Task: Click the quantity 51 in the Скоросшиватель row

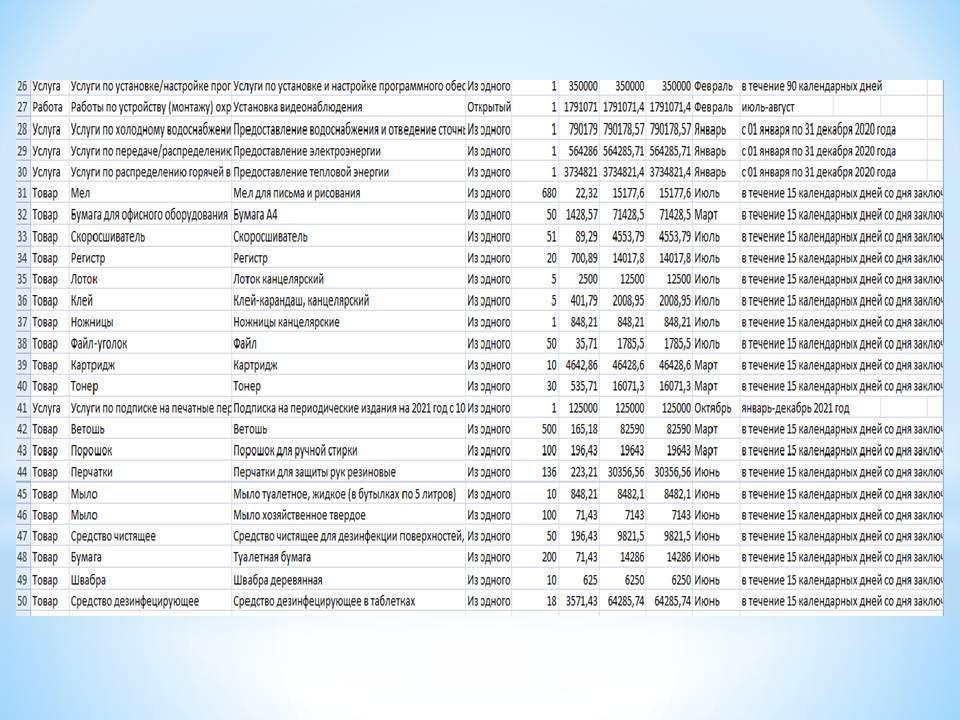Action: (550, 236)
